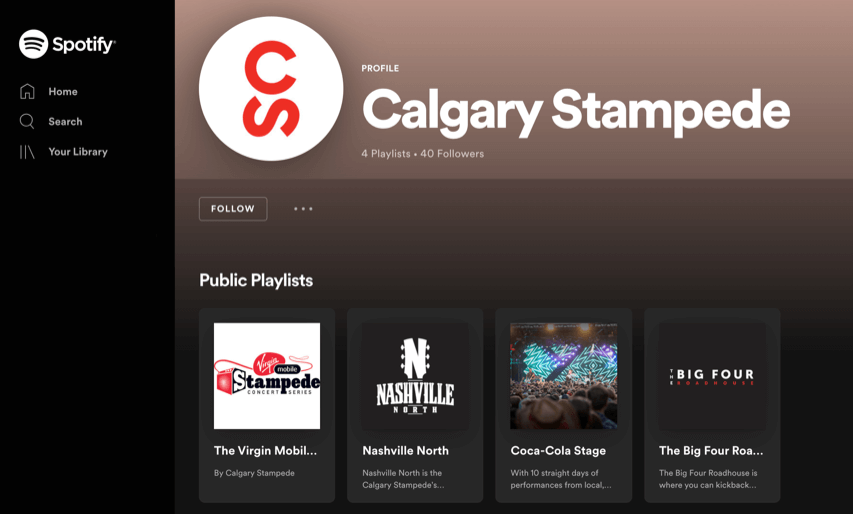The width and height of the screenshot is (853, 514).
Task: Click The Virgin Mobil... playlist title
Action: tap(265, 450)
